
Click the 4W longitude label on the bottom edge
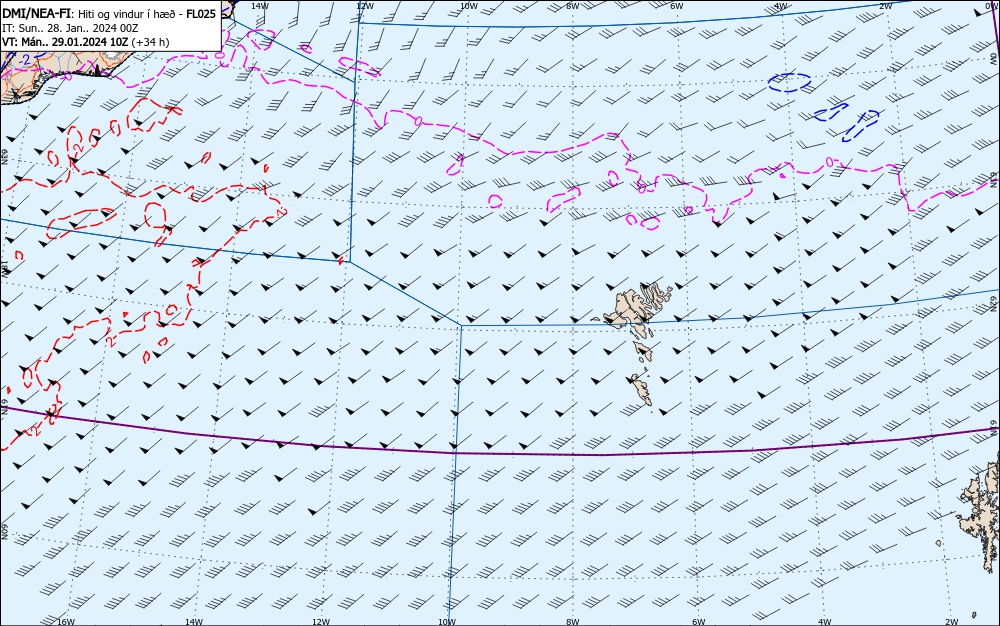pyautogui.click(x=825, y=622)
